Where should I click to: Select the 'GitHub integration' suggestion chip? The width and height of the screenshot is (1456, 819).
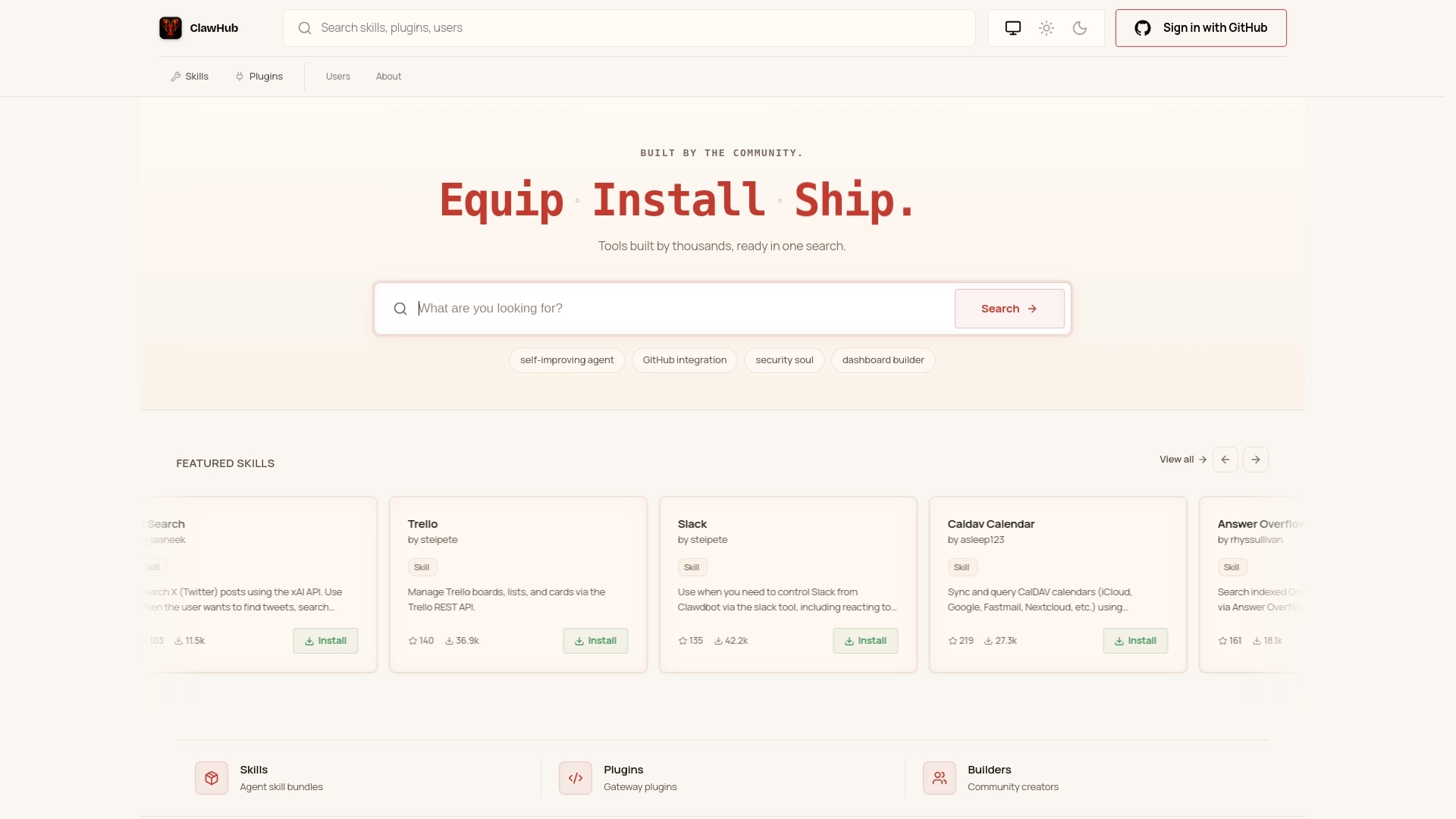click(685, 360)
